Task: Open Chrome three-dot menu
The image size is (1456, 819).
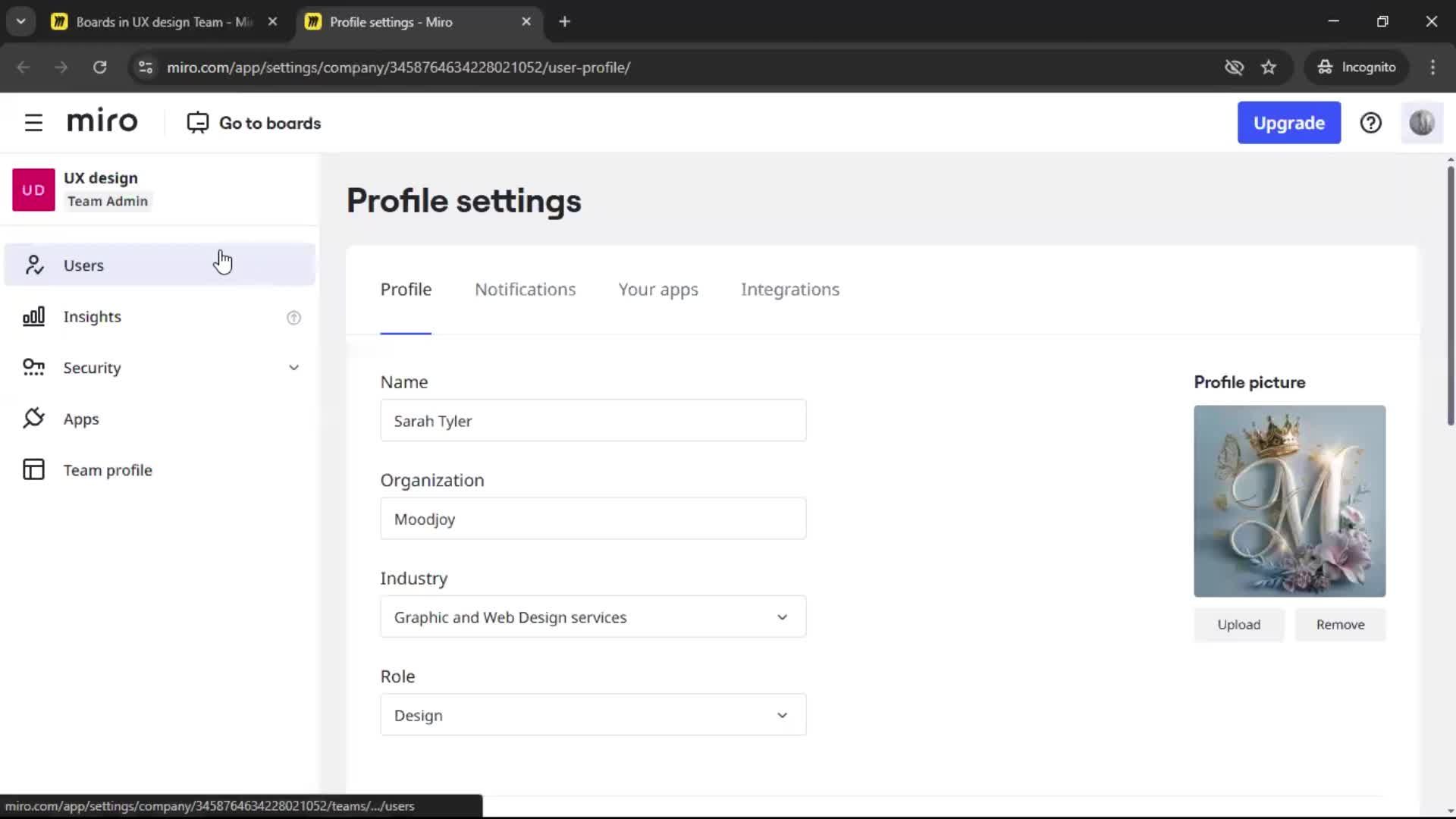Action: click(x=1432, y=67)
